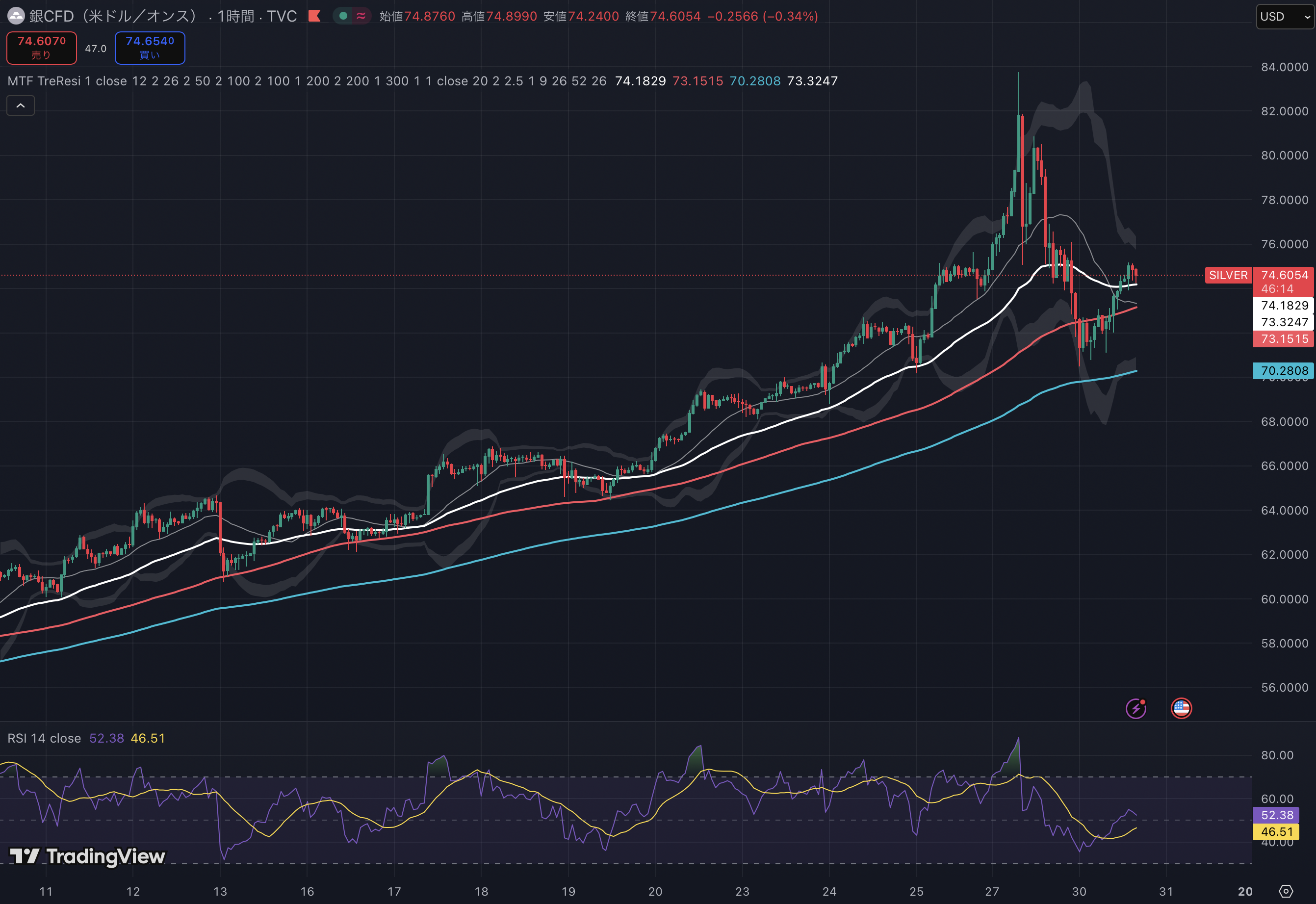Open the USD currency dropdown

(1285, 16)
